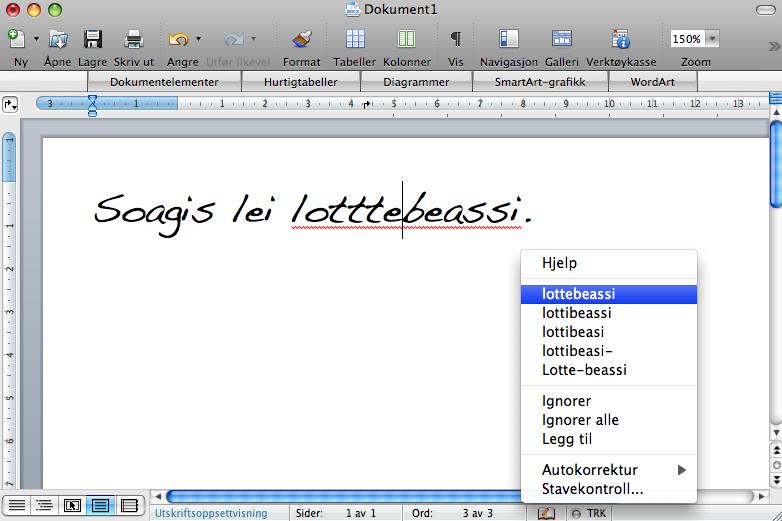
Task: Choose Legg til in the context menu
Action: (608, 439)
